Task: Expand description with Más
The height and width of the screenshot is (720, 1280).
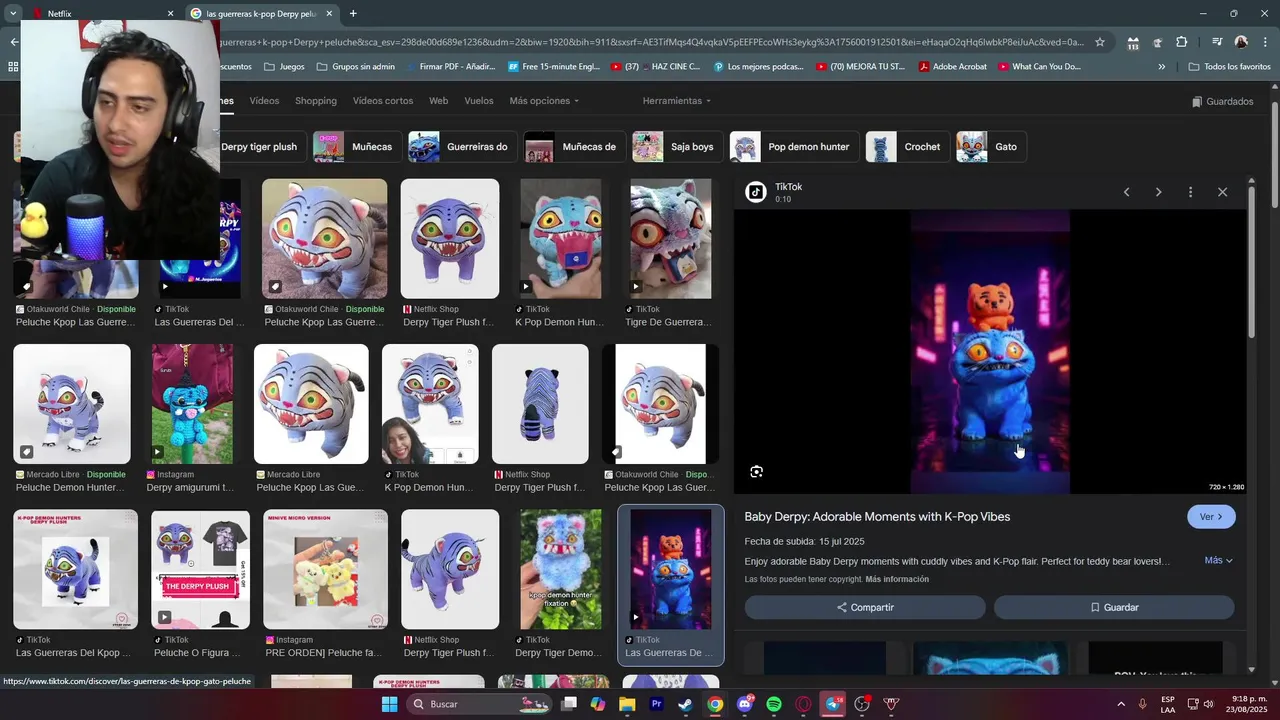Action: (x=1218, y=560)
